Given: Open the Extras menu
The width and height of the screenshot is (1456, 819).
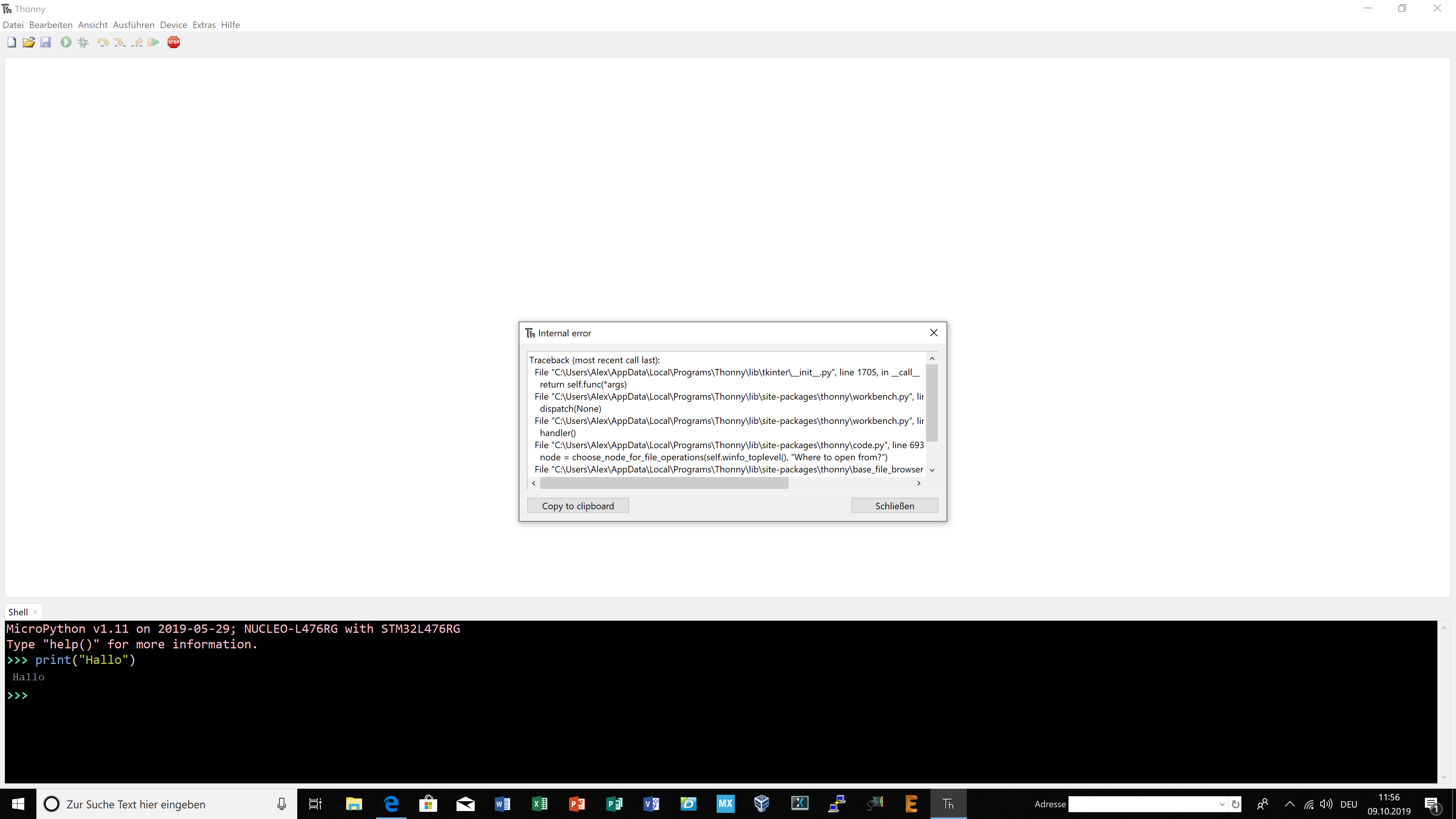Looking at the screenshot, I should (204, 24).
